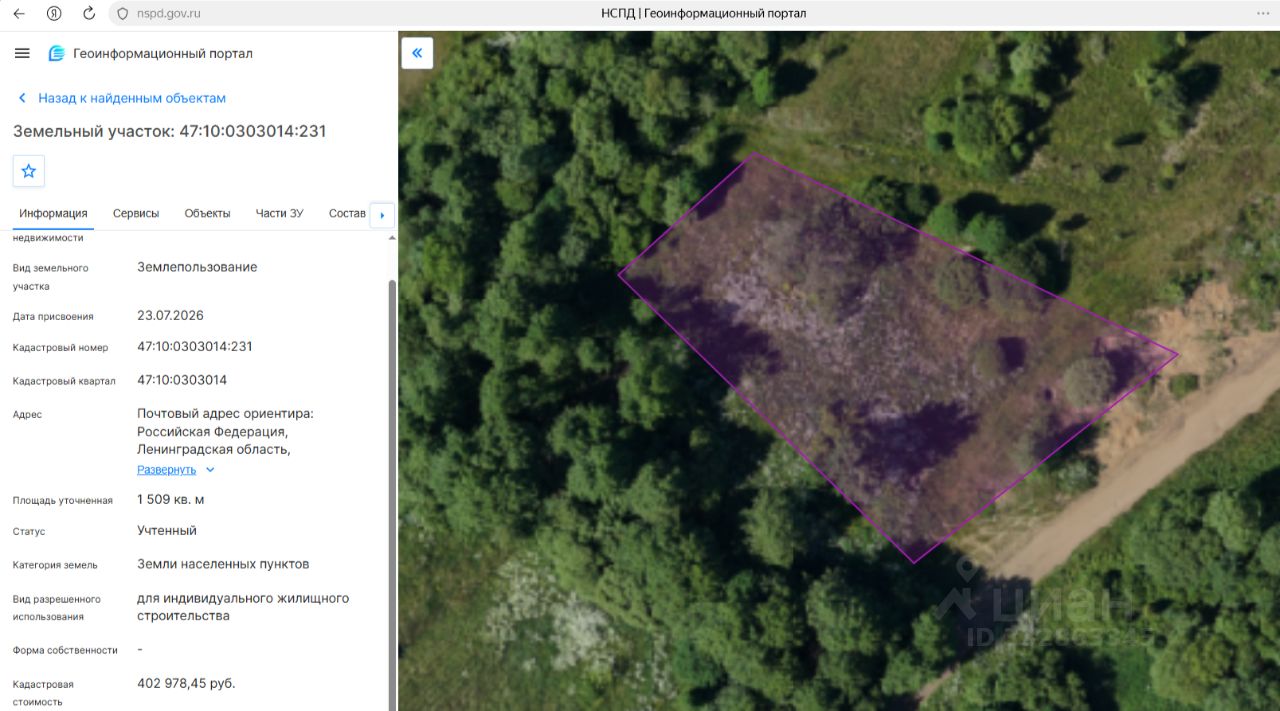The height and width of the screenshot is (711, 1280).
Task: Click the Кадастровый номер label
Action: click(60, 348)
